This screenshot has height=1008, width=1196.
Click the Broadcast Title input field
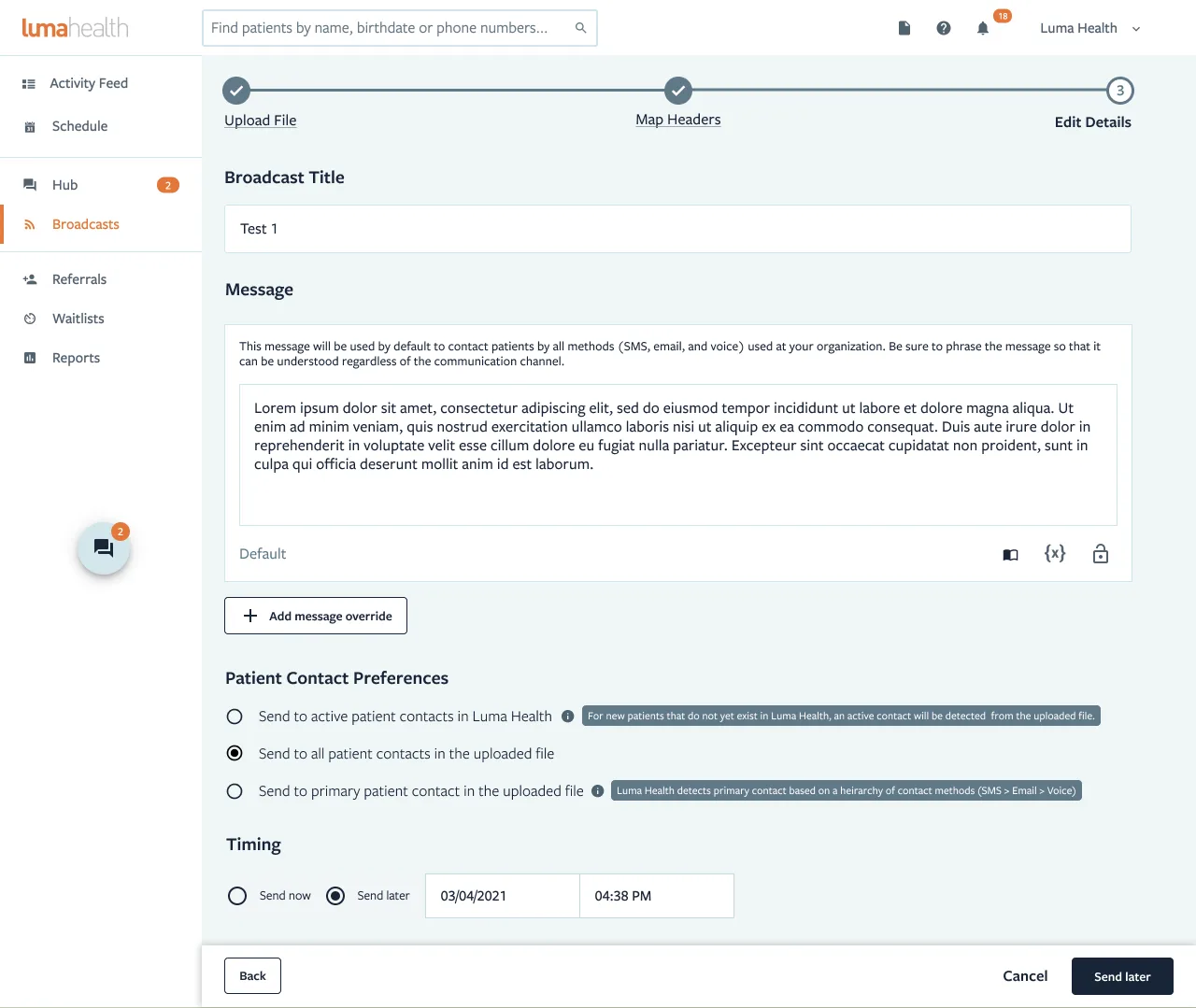pyautogui.click(x=677, y=229)
